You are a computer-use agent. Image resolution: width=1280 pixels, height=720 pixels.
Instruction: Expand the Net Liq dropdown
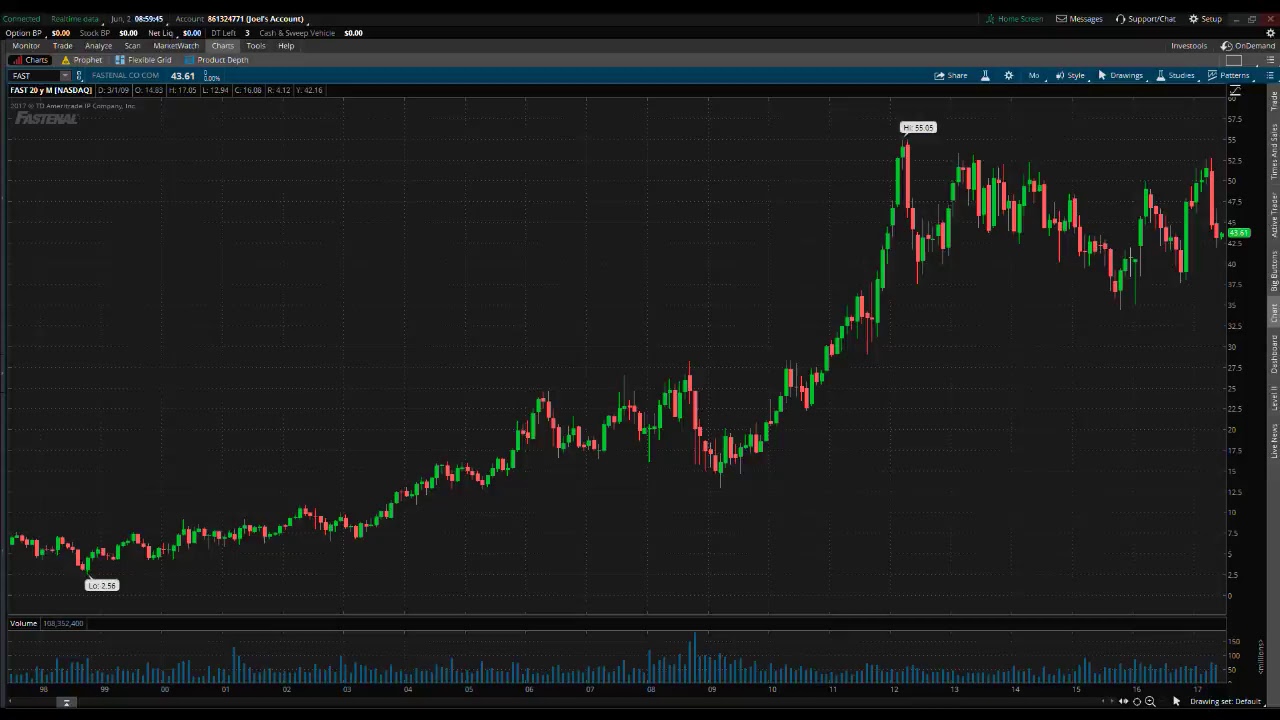click(161, 33)
